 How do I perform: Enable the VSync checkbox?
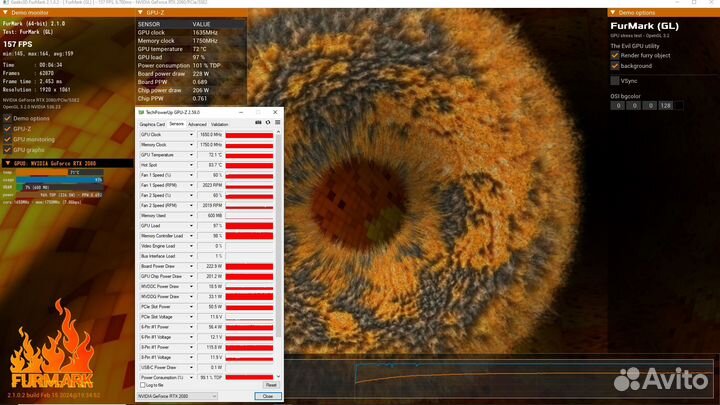coord(615,81)
